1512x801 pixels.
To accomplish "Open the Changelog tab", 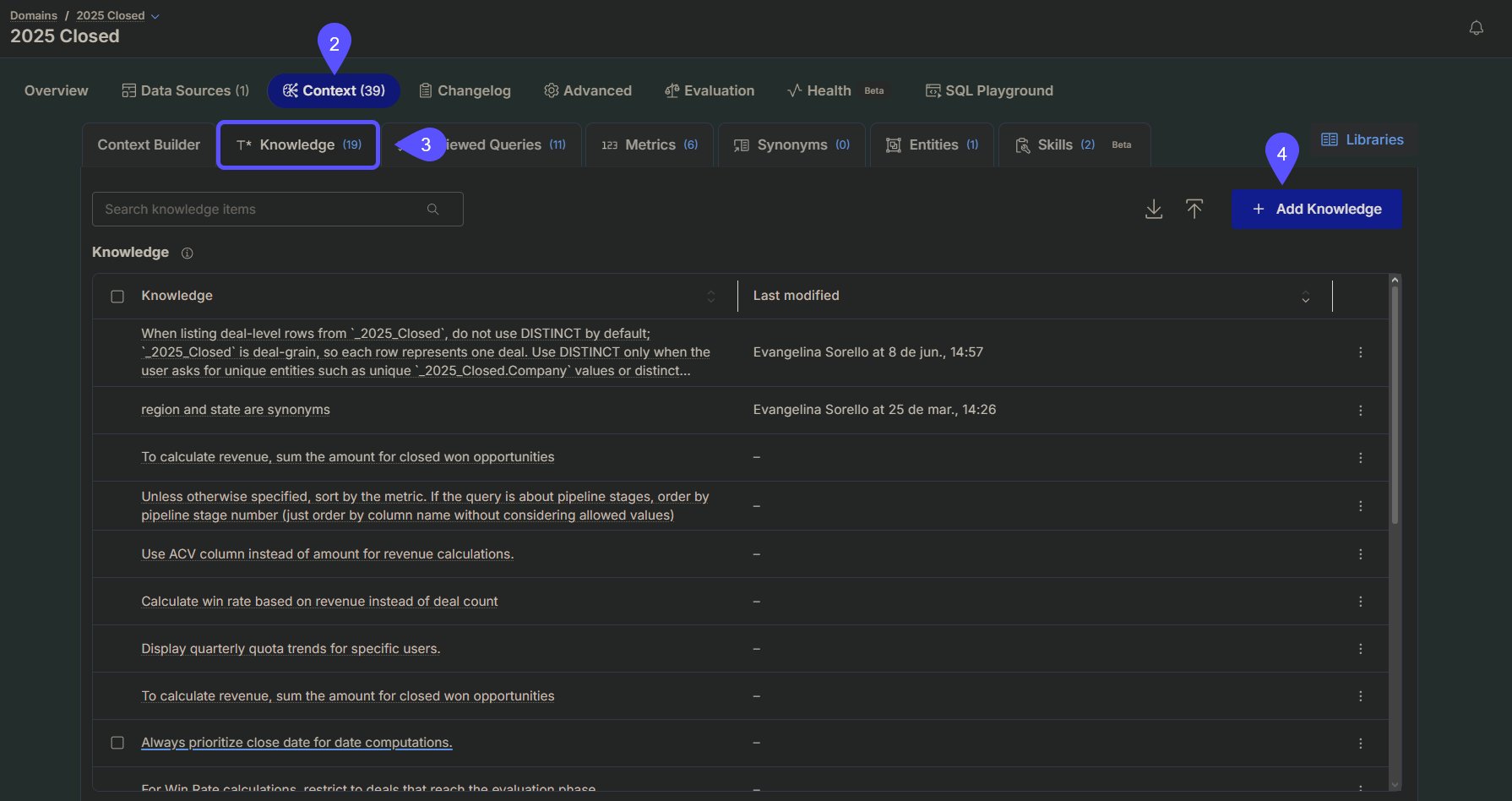I will click(465, 90).
